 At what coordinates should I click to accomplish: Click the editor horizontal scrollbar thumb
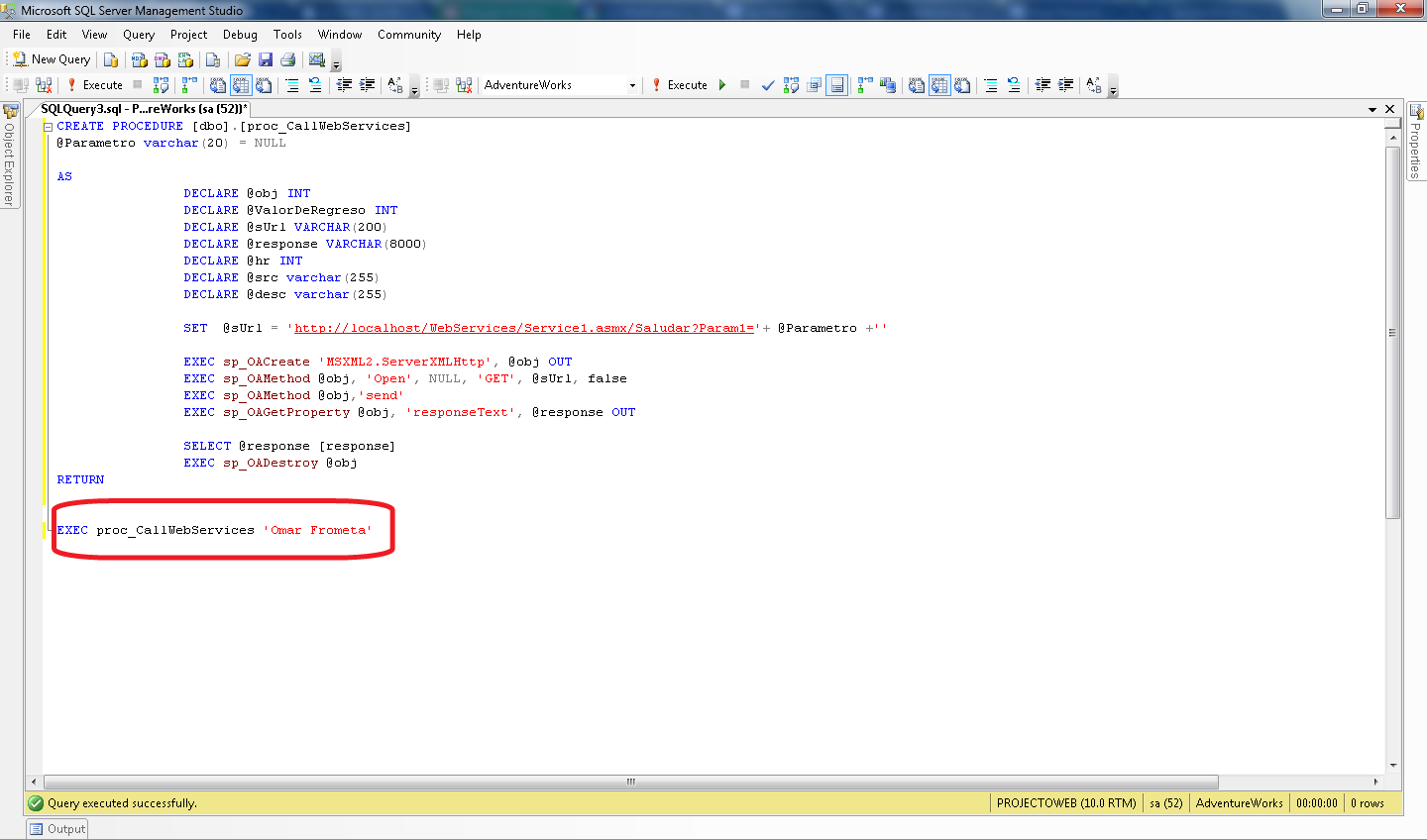point(630,782)
